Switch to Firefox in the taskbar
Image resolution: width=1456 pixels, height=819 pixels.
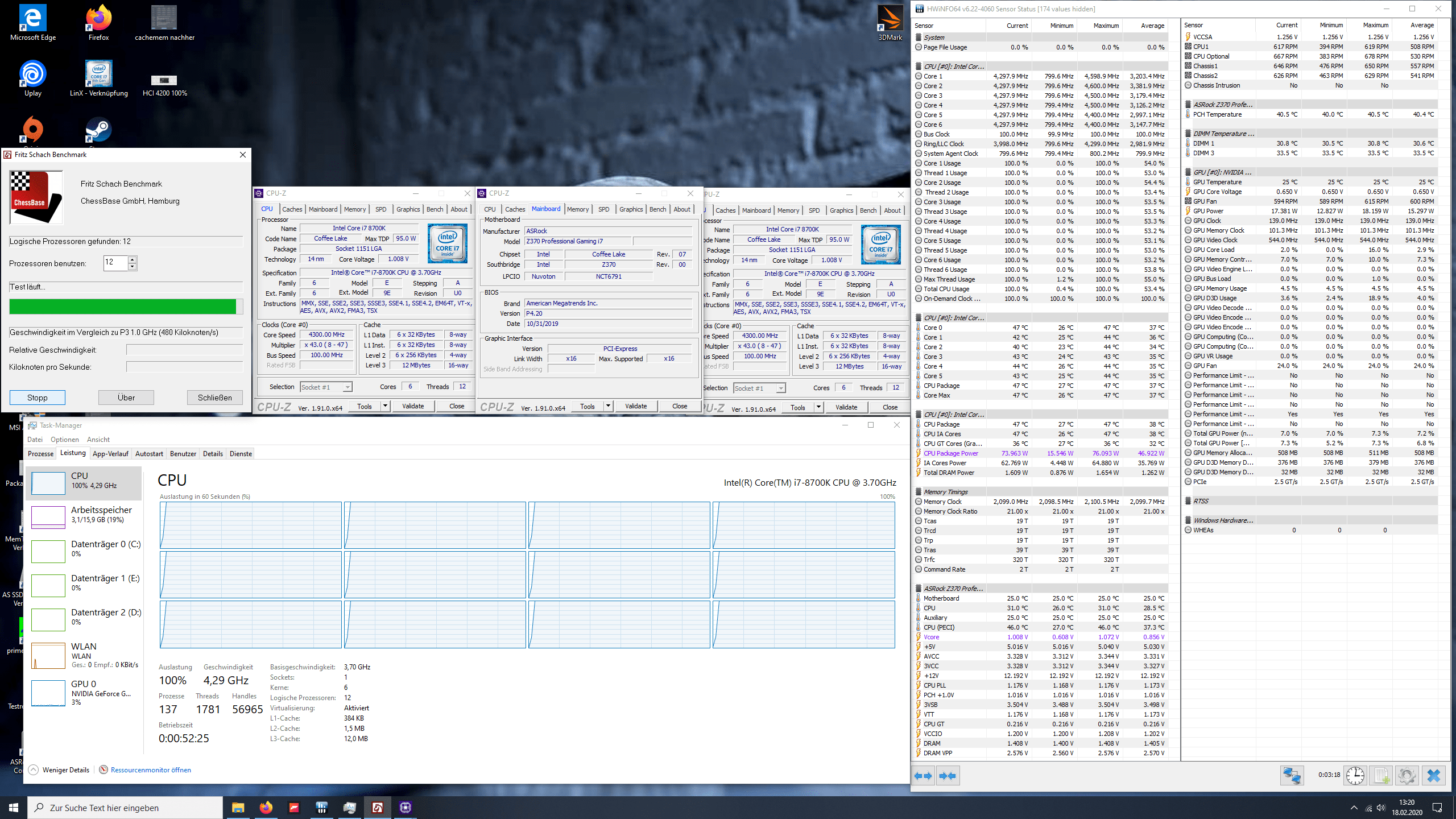pyautogui.click(x=266, y=808)
